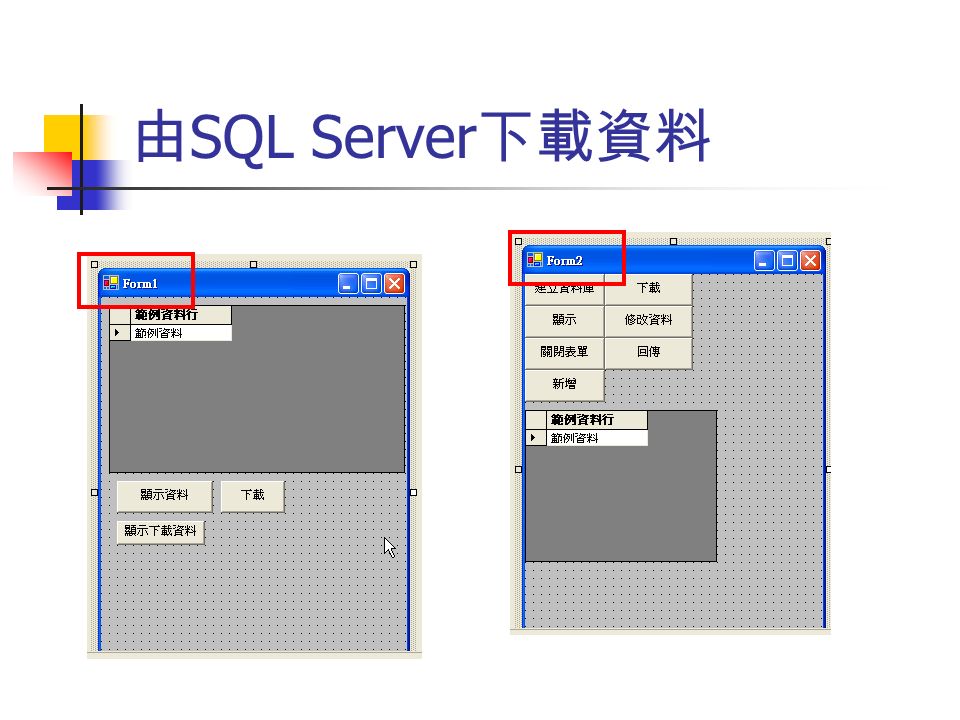Click the 下載 button in Form2
The height and width of the screenshot is (720, 960).
[x=648, y=288]
